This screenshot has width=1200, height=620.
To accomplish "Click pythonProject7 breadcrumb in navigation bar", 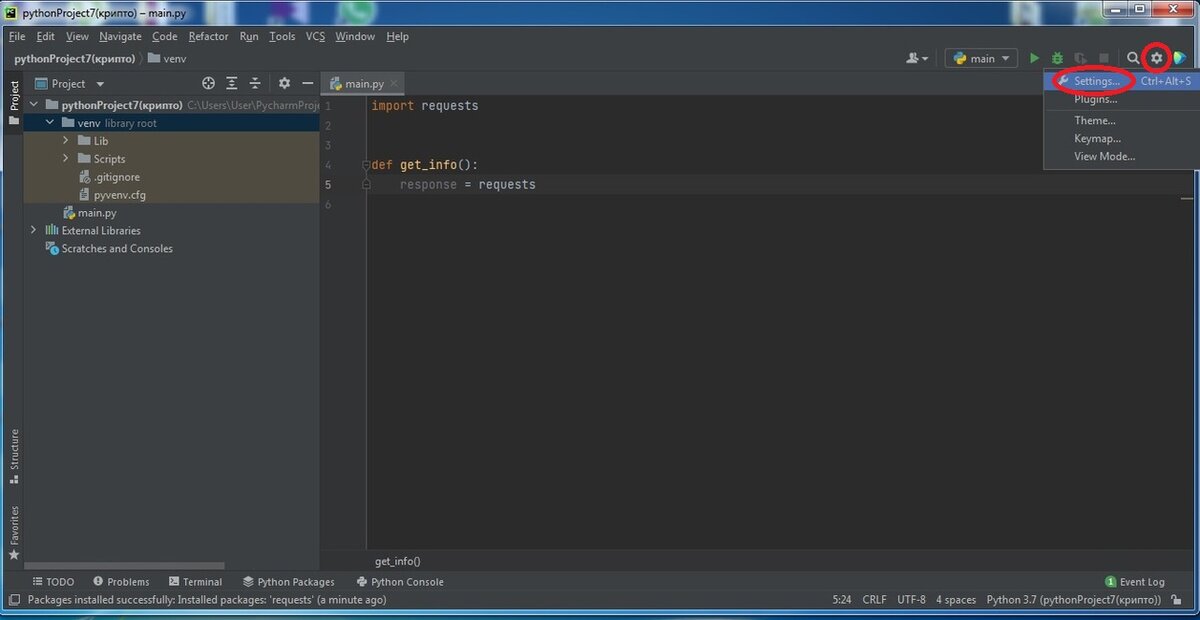I will (75, 59).
